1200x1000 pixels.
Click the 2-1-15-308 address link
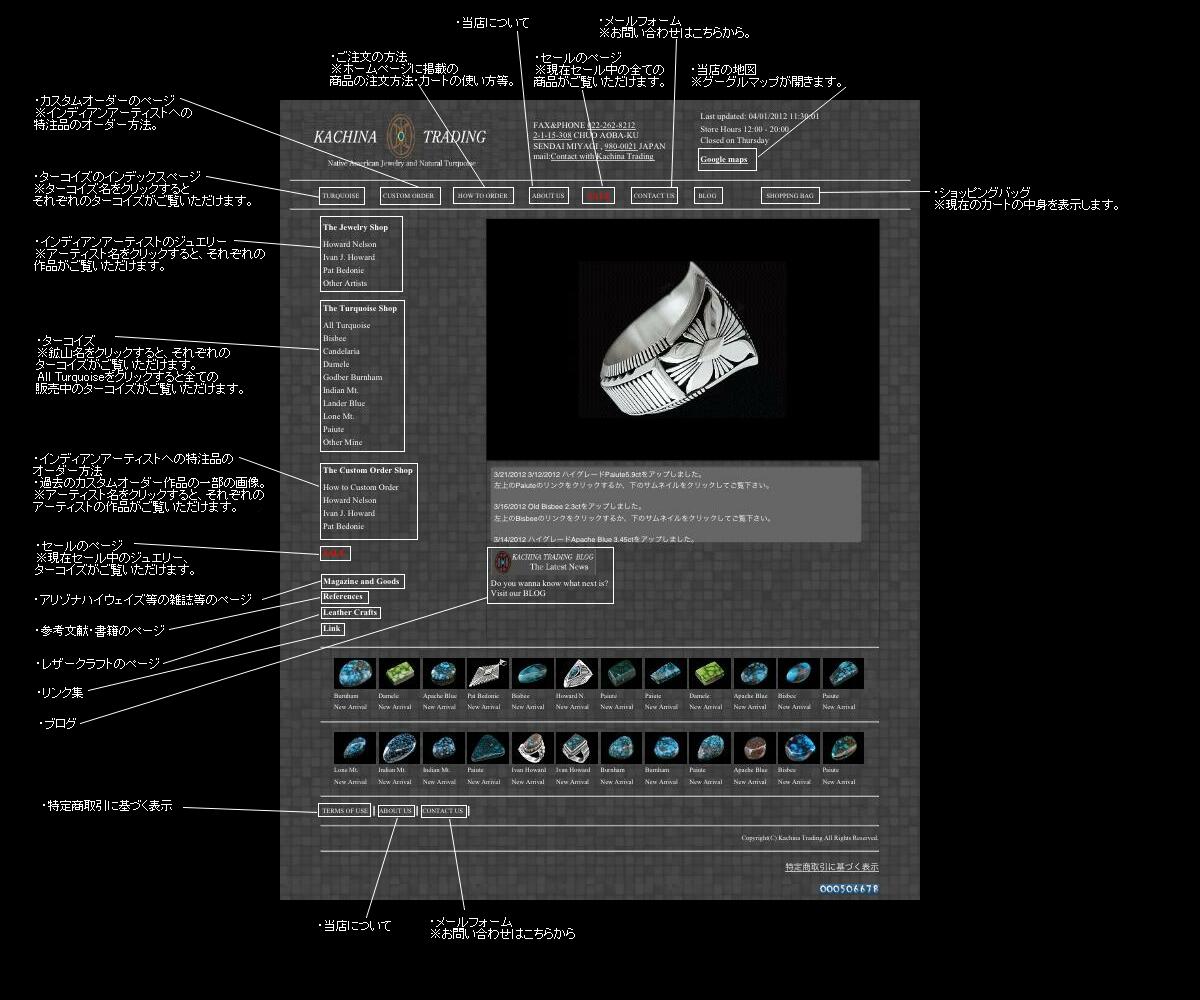click(x=552, y=135)
